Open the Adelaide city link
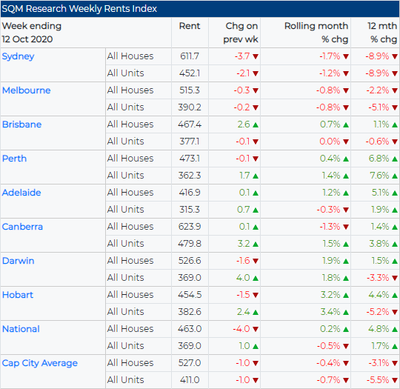Screen dimensions: 400x389 22,192
